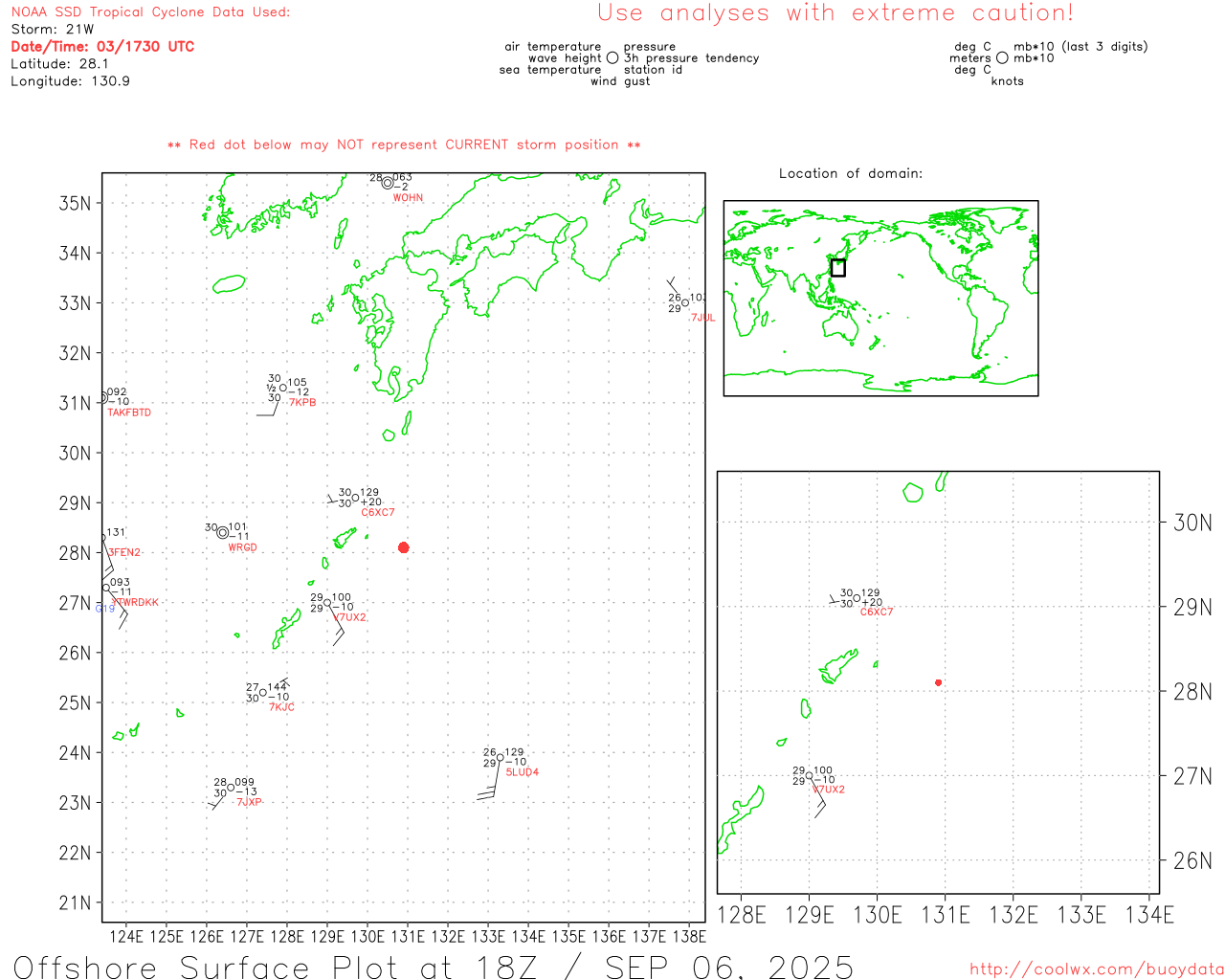Click the small red storm dot in inset map

[939, 682]
